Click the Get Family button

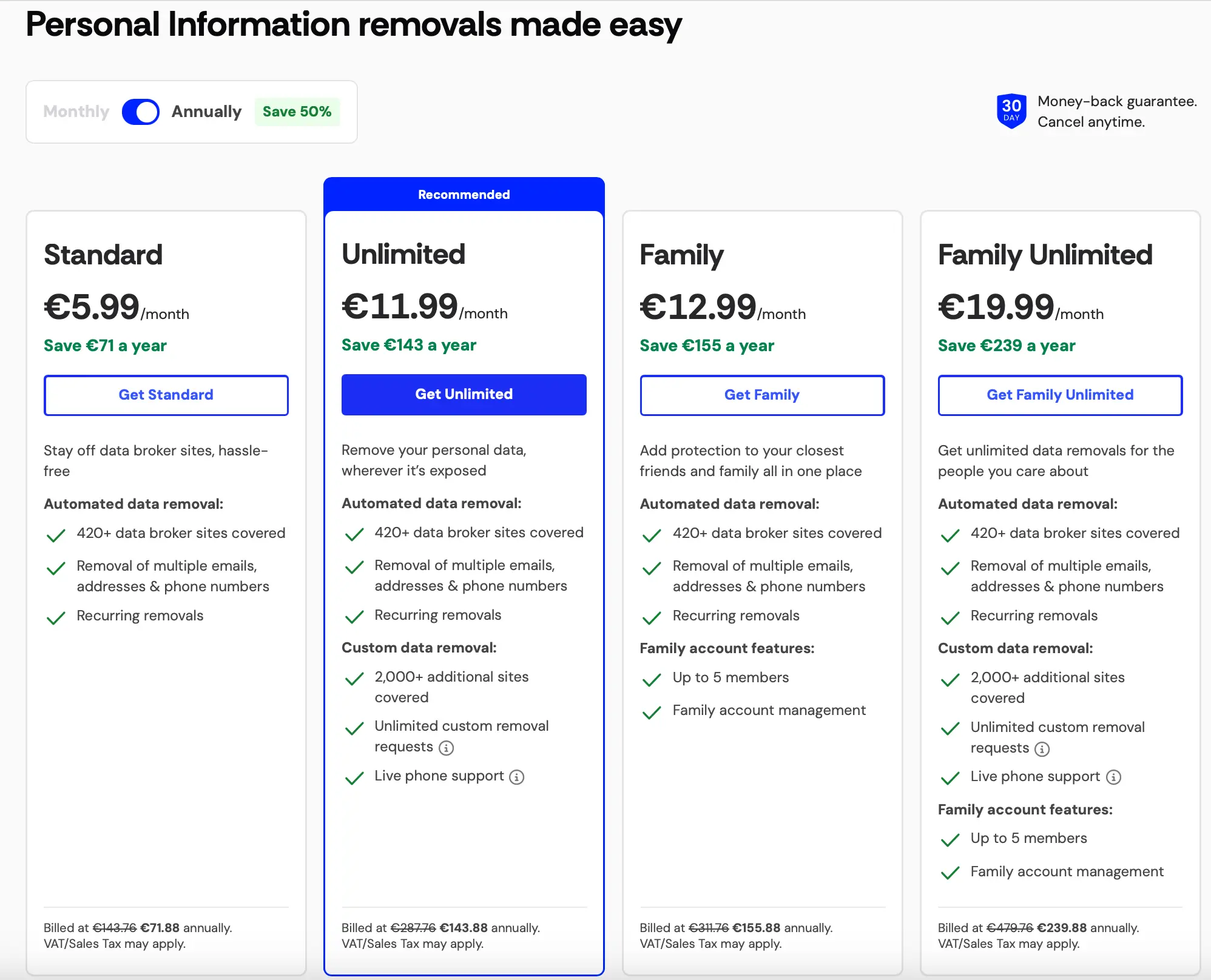pos(761,395)
